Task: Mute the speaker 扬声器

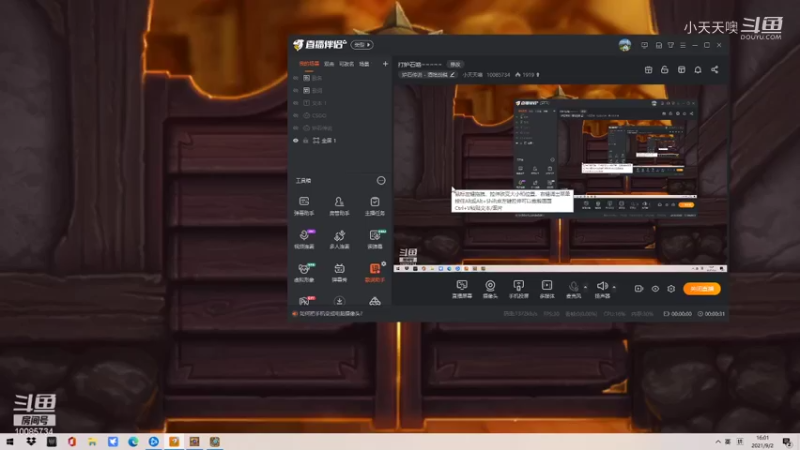Action: [x=602, y=289]
